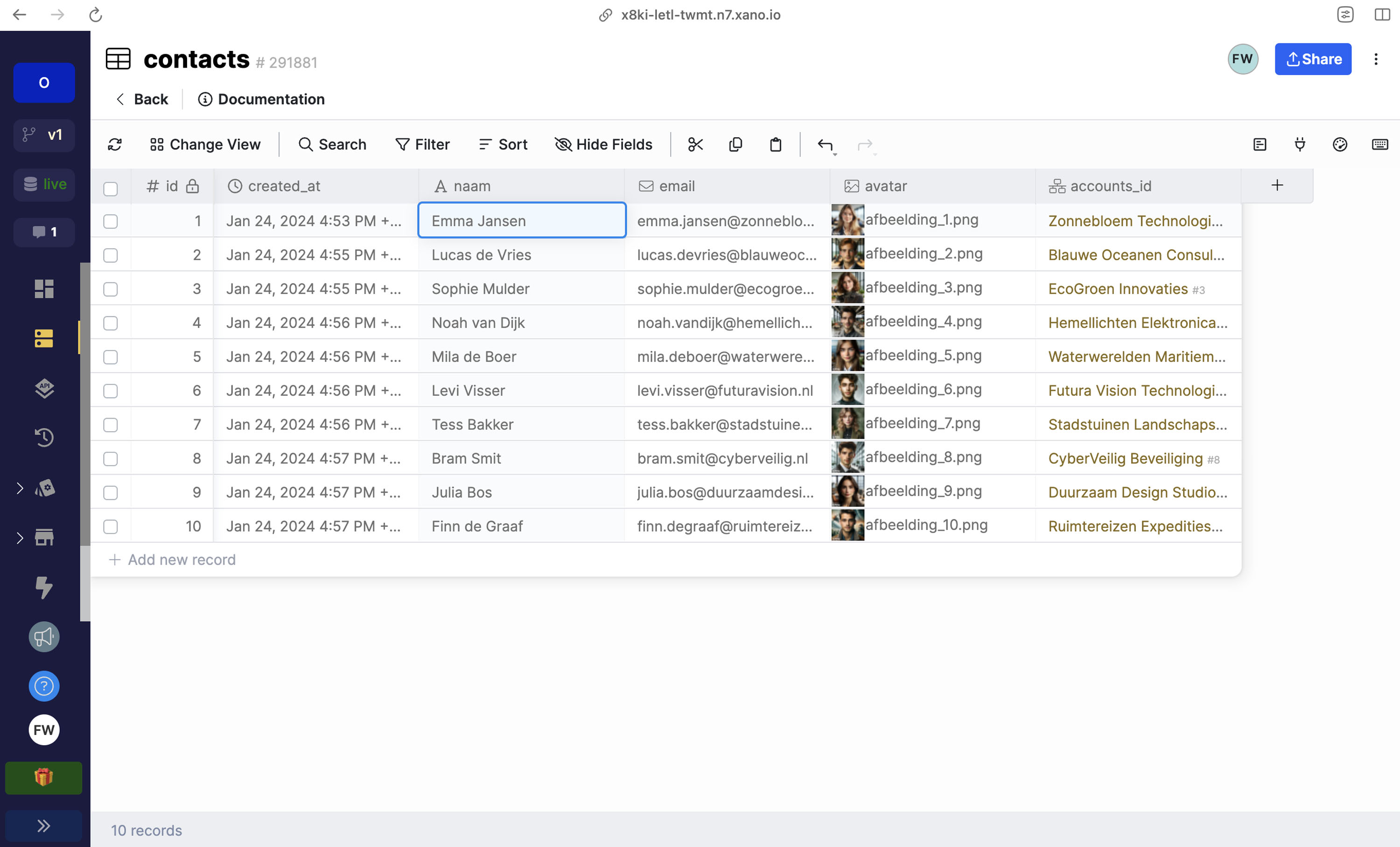Click the lightning bolt sidebar icon
1400x847 pixels.
44,587
